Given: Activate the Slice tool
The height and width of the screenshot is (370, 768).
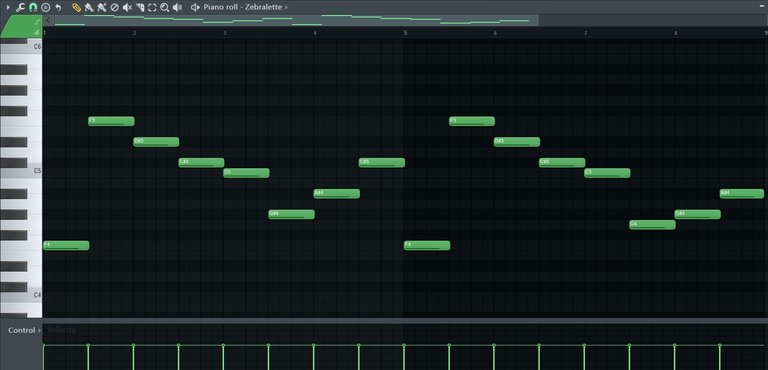Looking at the screenshot, I should click(140, 7).
